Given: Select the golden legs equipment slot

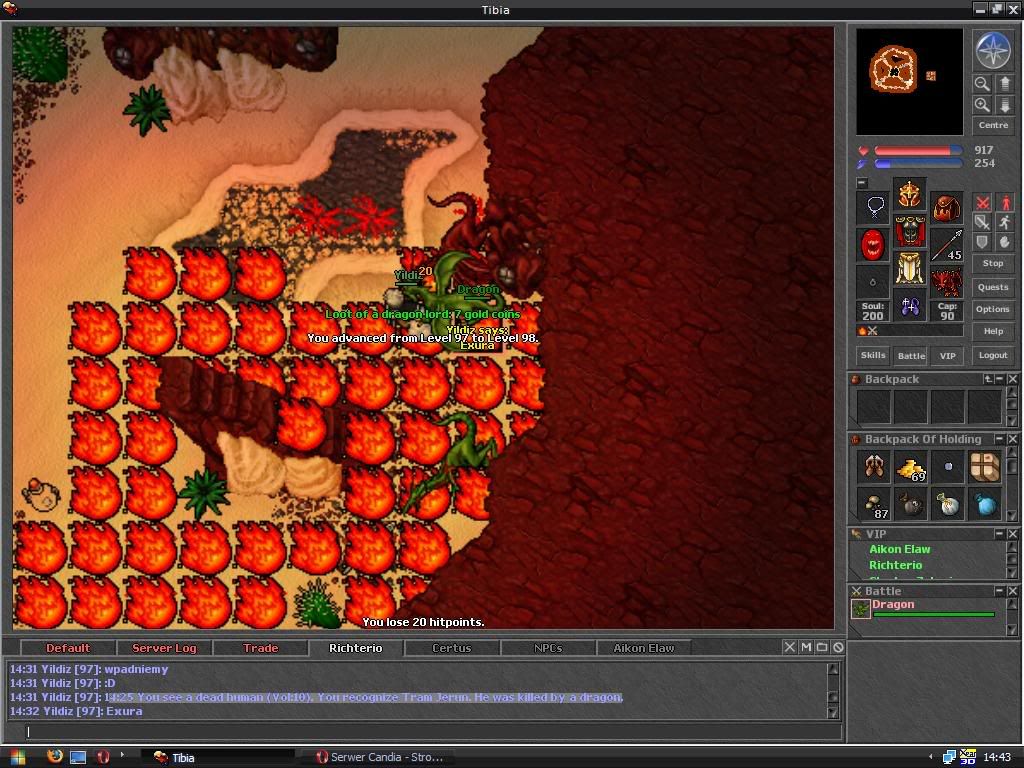Looking at the screenshot, I should point(910,268).
